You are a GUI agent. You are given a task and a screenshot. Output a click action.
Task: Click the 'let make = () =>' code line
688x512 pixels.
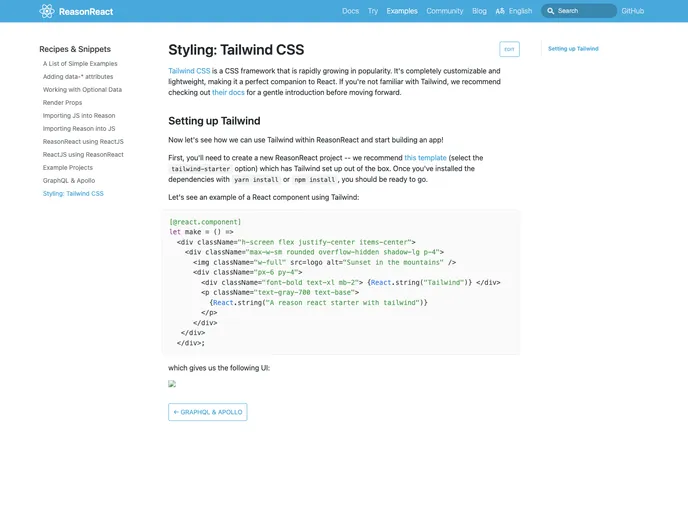201,232
